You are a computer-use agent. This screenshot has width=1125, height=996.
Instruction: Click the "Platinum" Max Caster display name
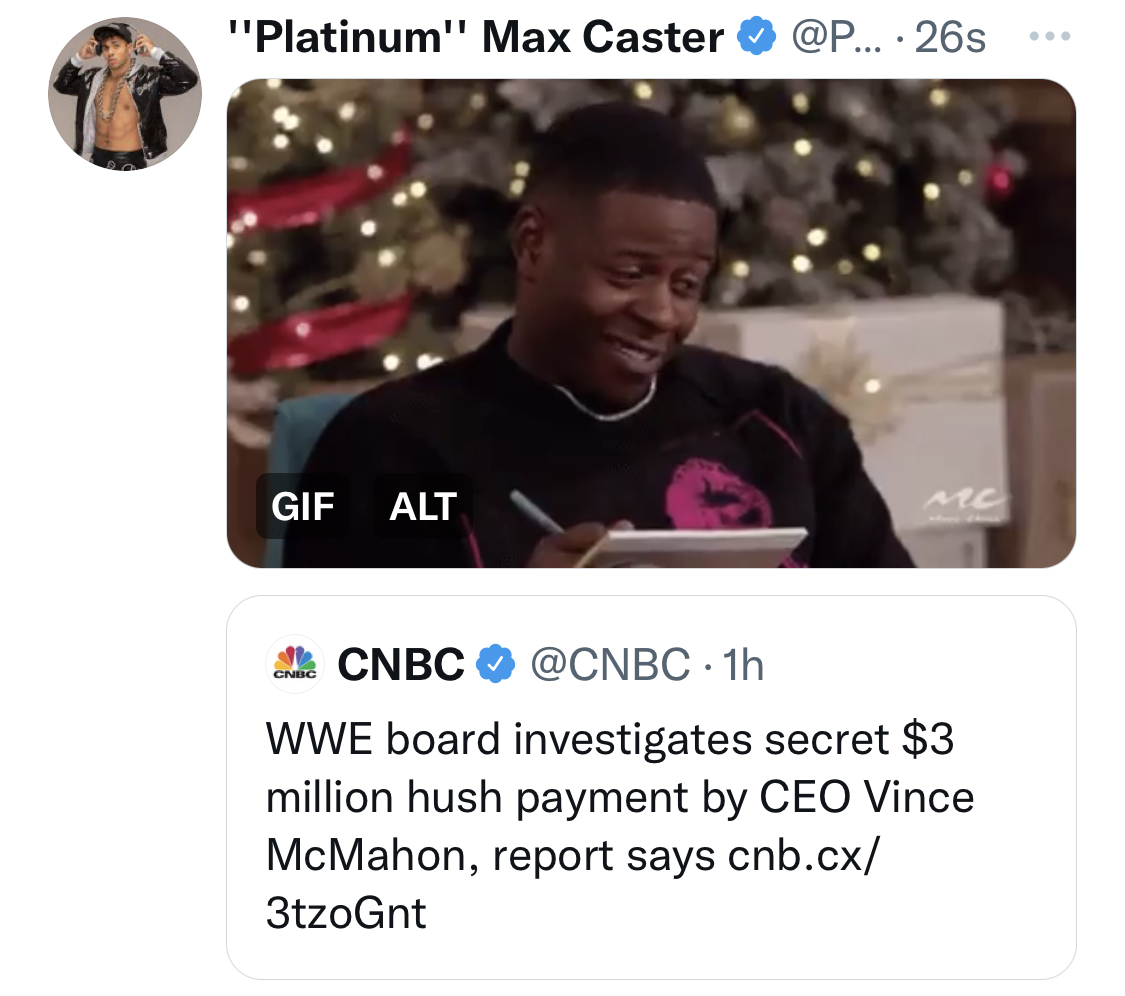coord(476,37)
